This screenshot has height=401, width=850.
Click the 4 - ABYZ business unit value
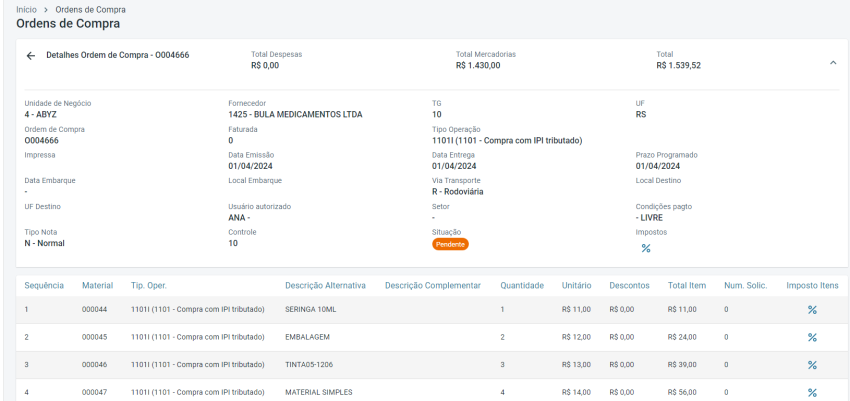[x=41, y=114]
